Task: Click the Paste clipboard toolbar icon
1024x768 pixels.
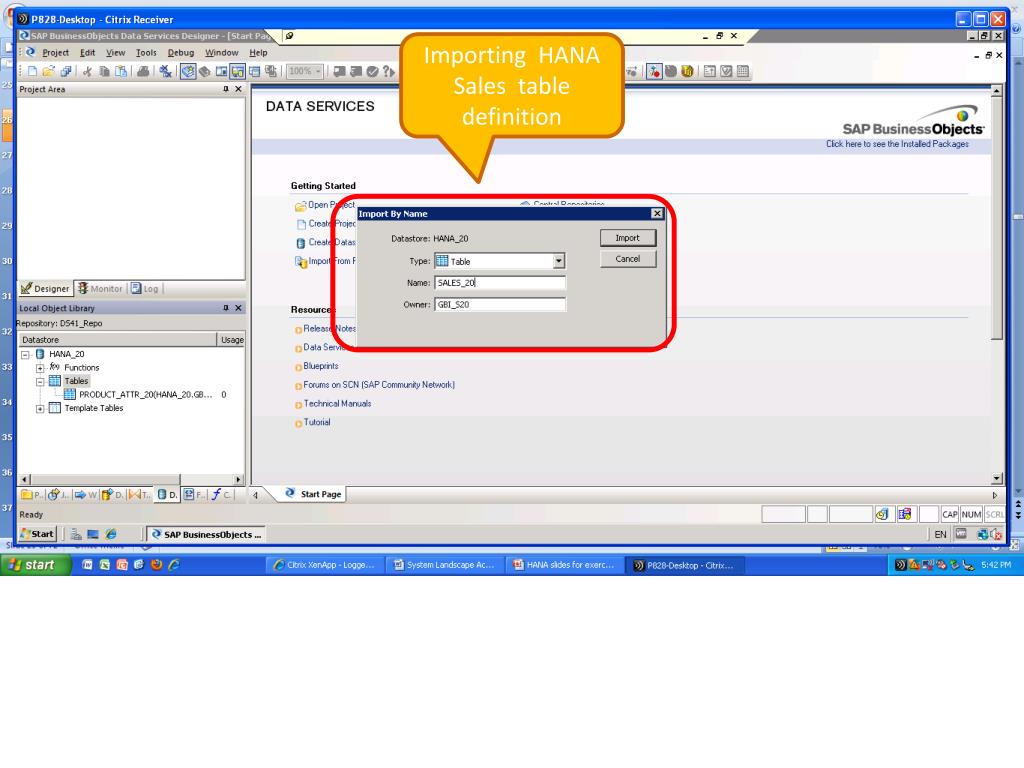Action: 121,71
